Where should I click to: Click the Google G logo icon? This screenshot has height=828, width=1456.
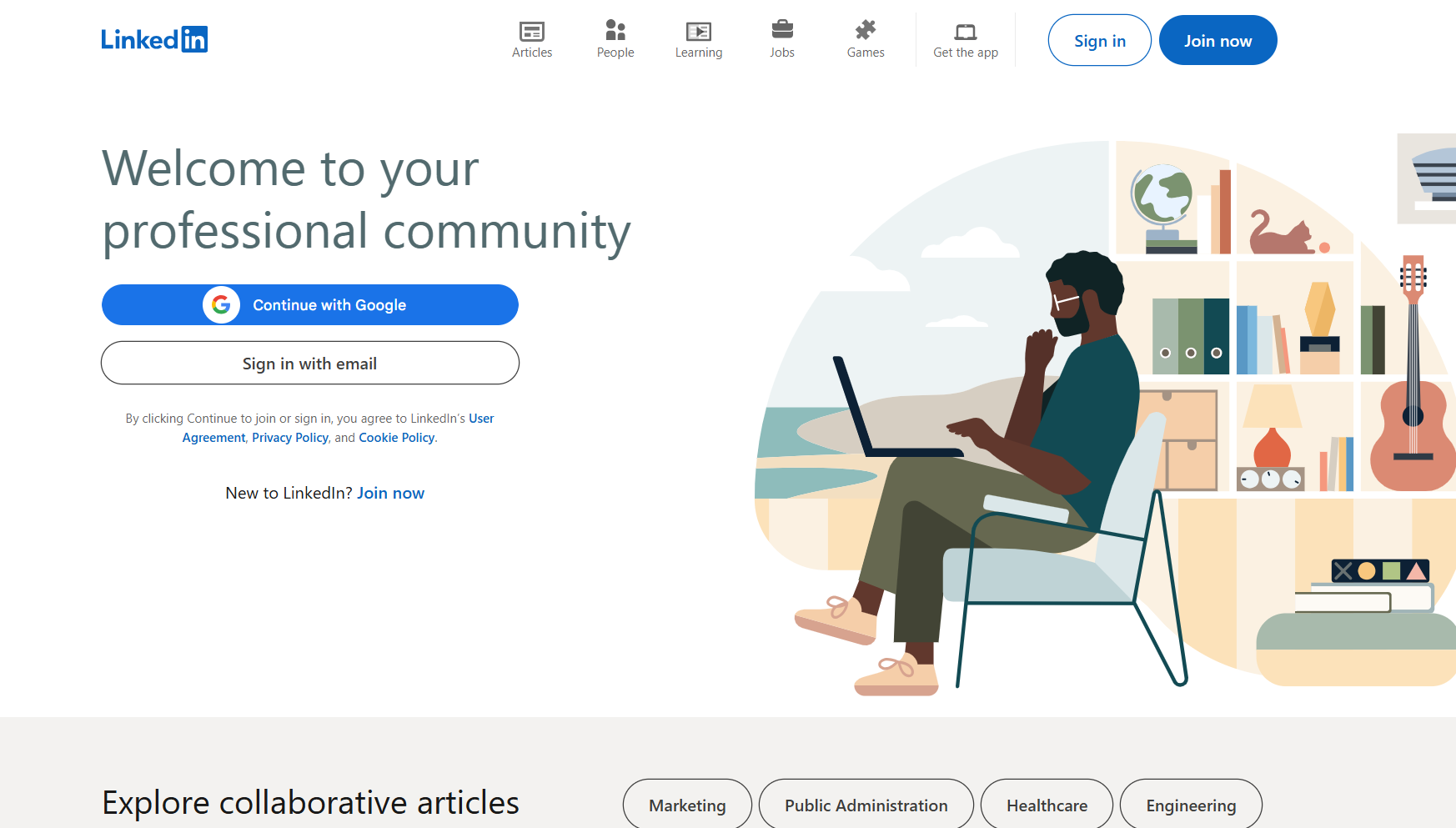[x=221, y=305]
